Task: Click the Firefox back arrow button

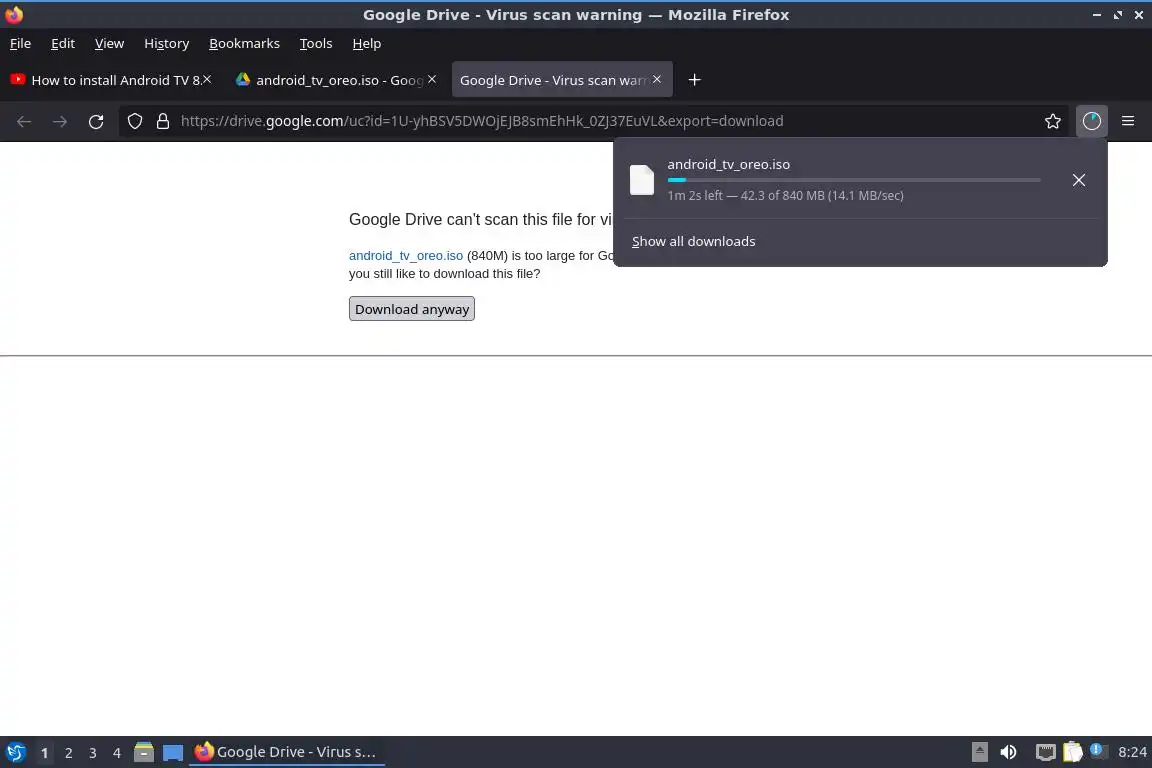Action: (x=24, y=121)
